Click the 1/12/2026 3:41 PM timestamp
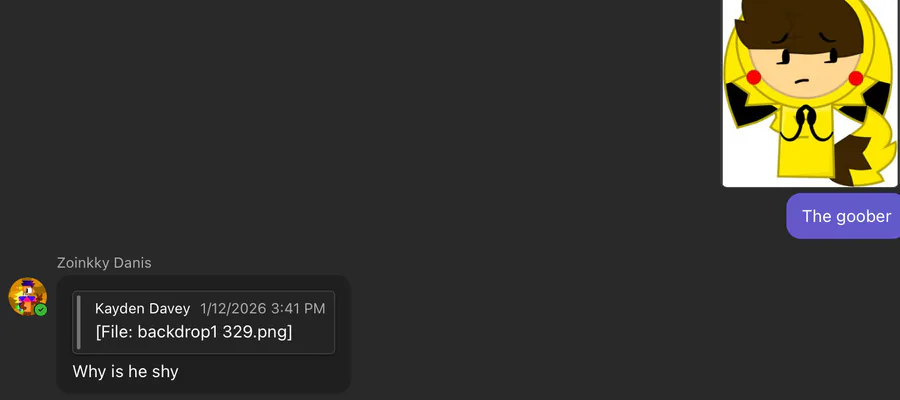The width and height of the screenshot is (900, 400). 262,308
